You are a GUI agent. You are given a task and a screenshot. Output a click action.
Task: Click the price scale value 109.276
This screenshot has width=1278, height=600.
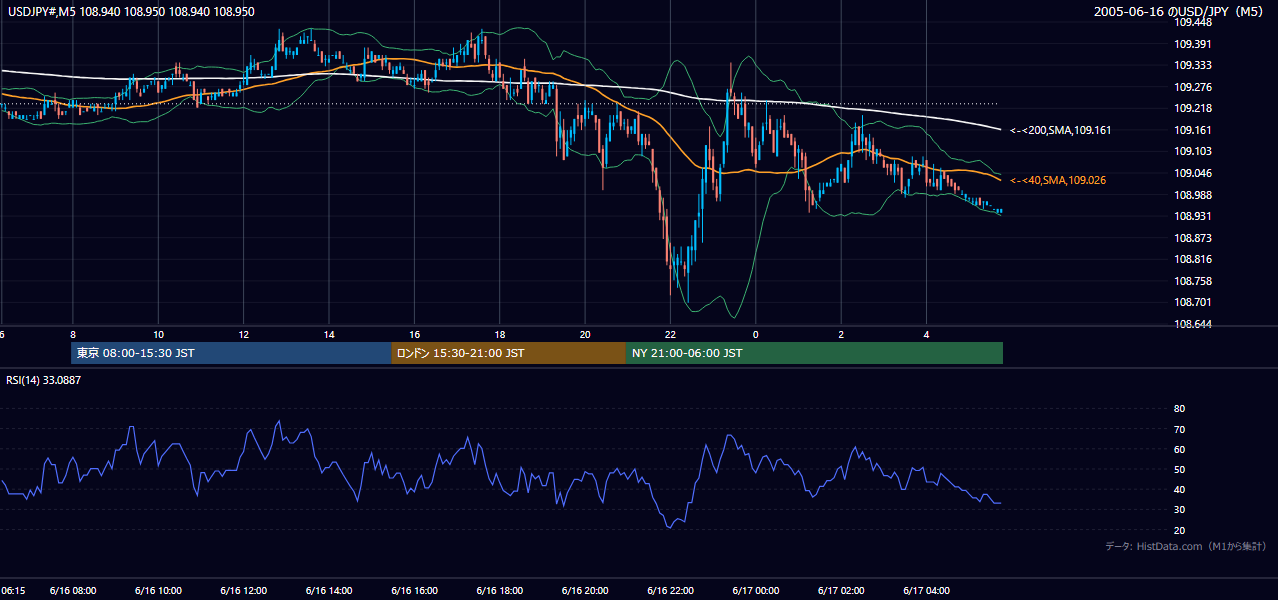point(1193,87)
